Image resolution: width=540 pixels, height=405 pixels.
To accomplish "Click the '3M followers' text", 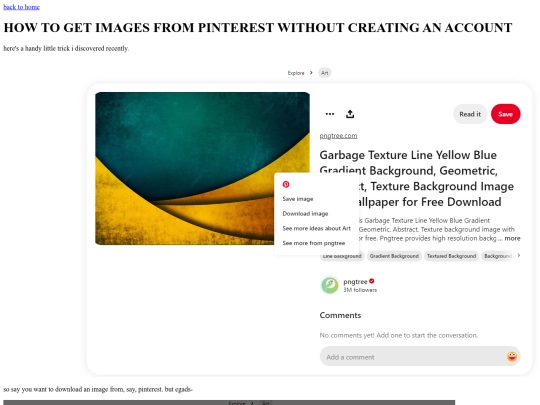I will 360,290.
